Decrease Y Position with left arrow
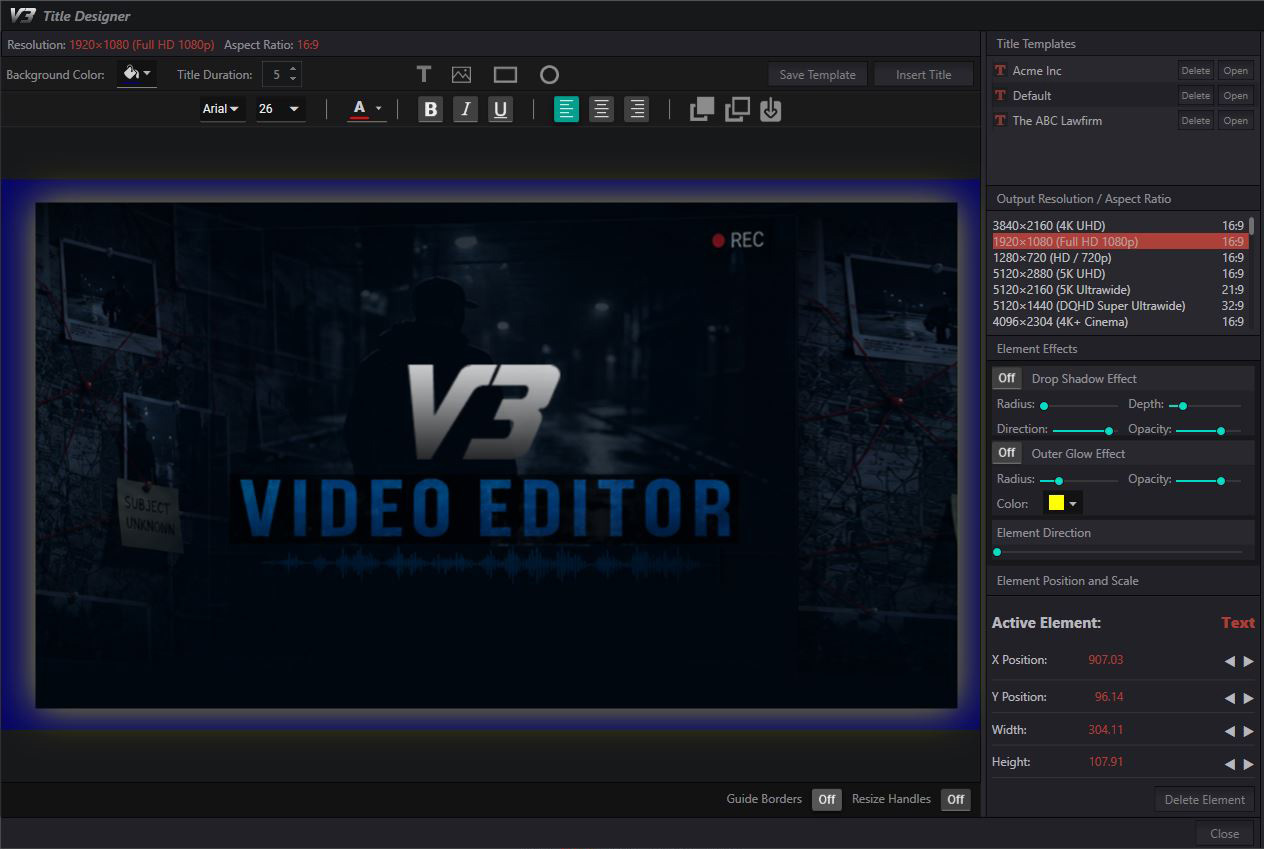The height and width of the screenshot is (849, 1264). click(1230, 698)
